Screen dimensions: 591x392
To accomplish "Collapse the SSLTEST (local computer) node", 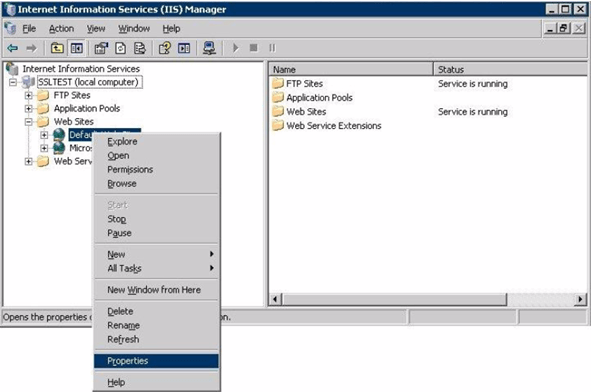I will 13,82.
